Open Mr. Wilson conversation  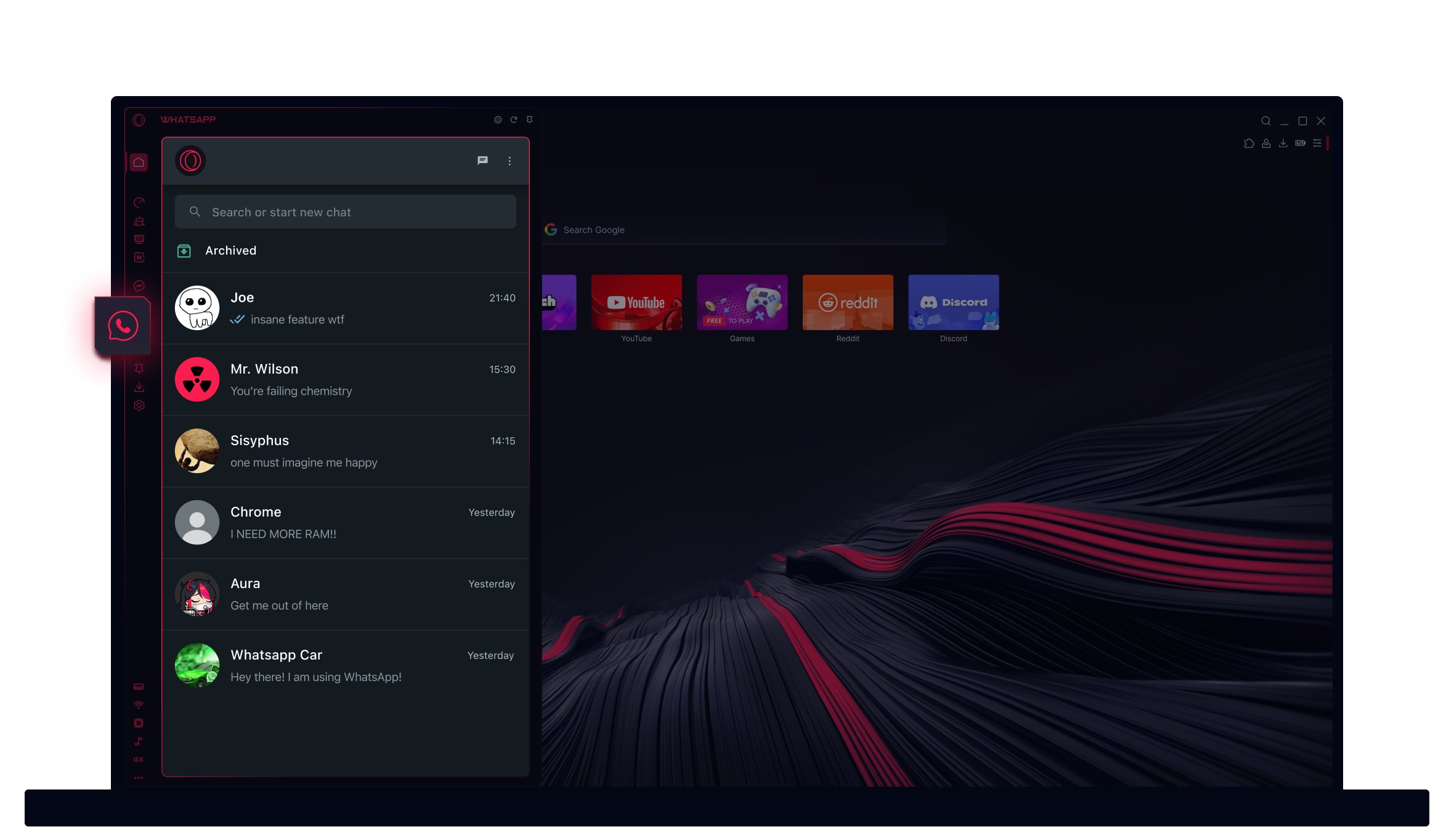coord(345,379)
